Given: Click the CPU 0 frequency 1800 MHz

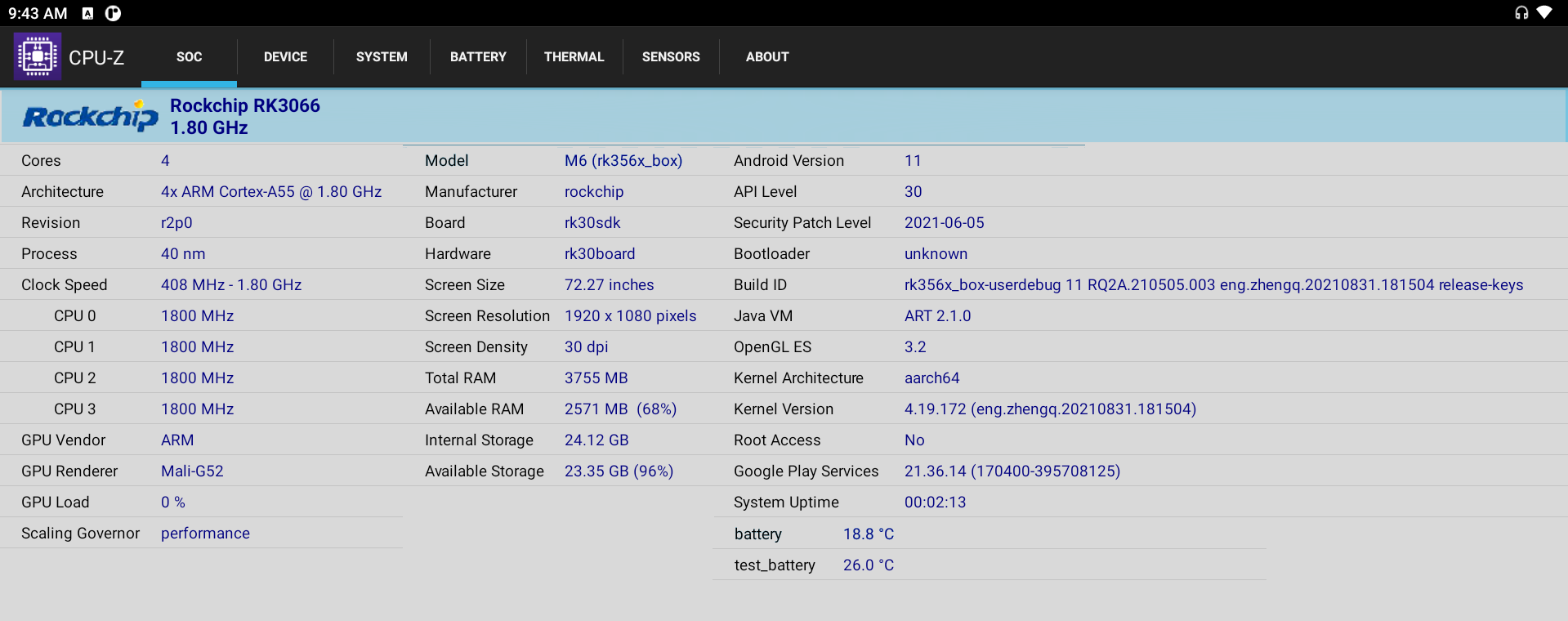Looking at the screenshot, I should pyautogui.click(x=198, y=316).
